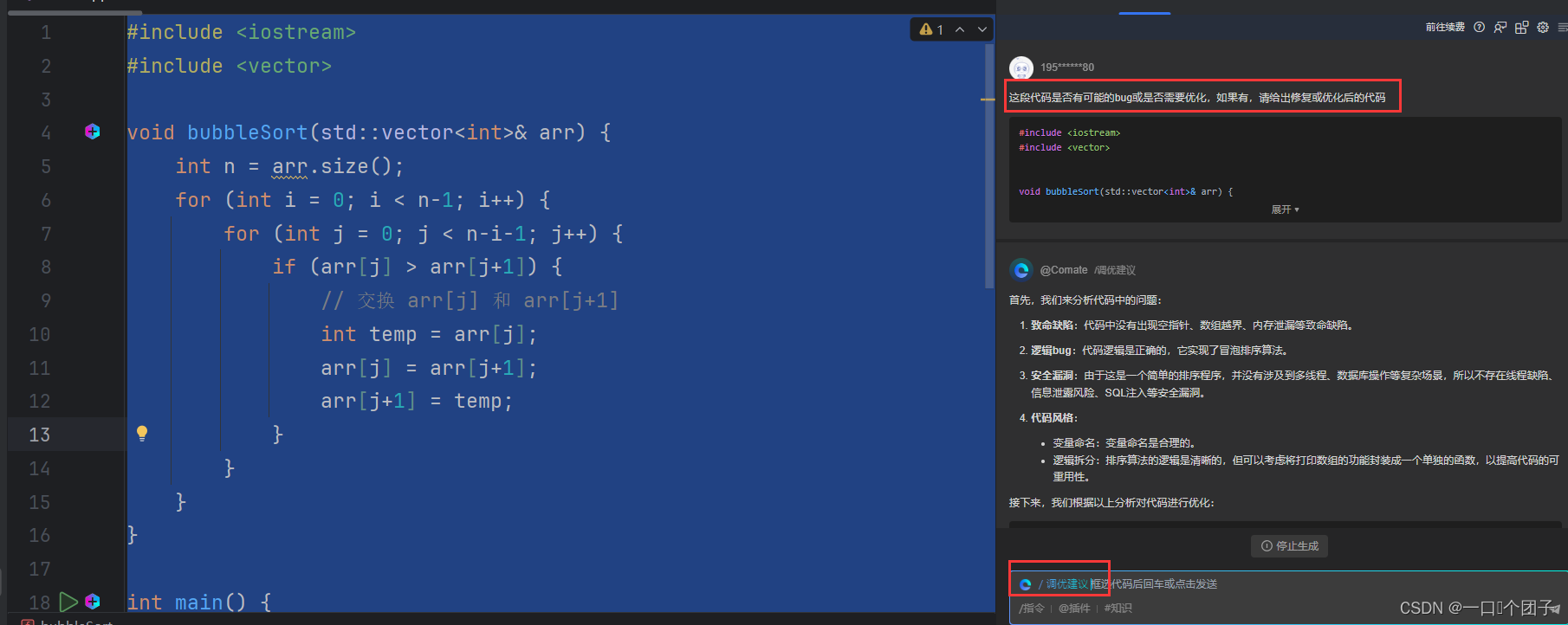This screenshot has width=1568, height=625.
Task: Click the 变量命名 bullet text
Action: (x=1125, y=443)
